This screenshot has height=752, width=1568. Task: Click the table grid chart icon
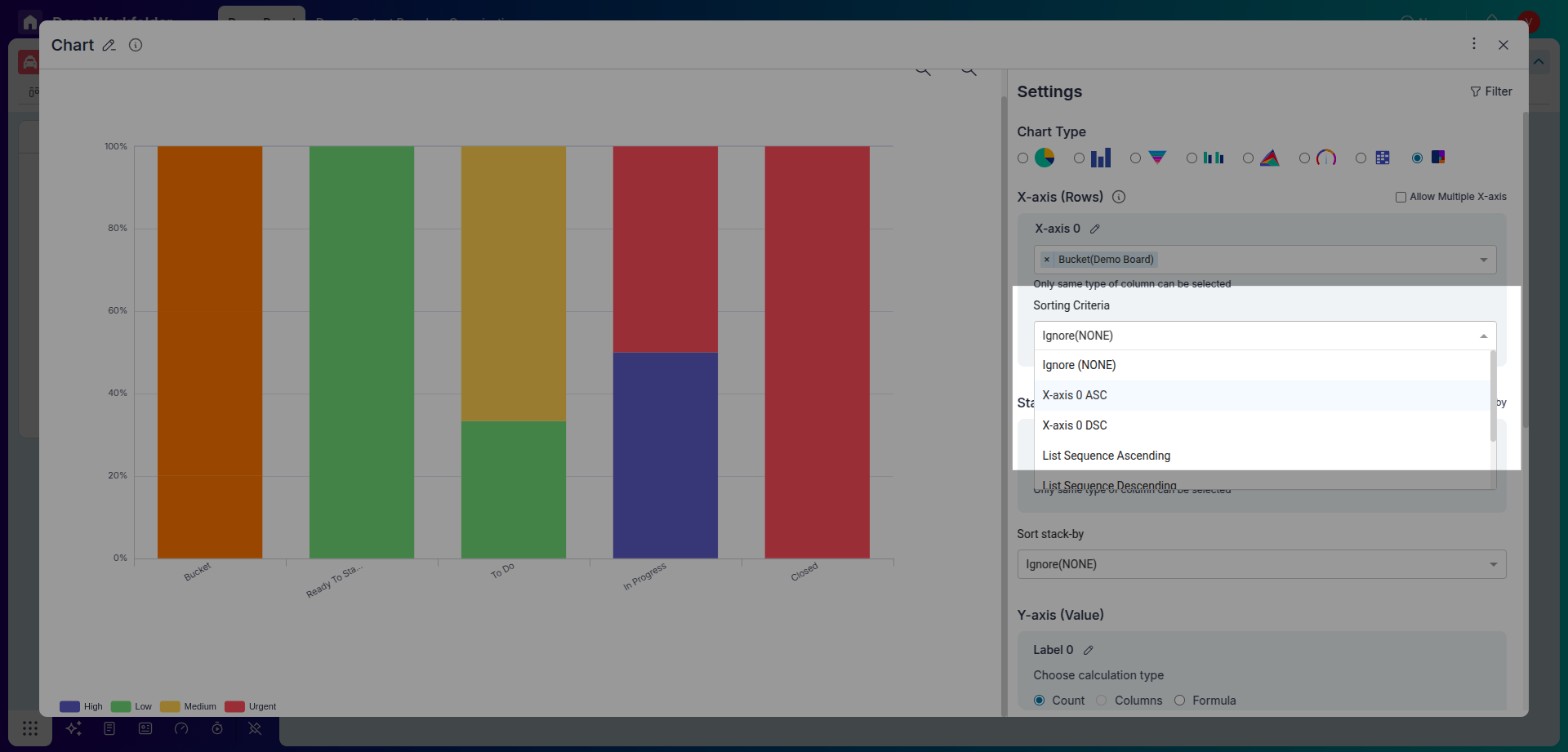point(1383,158)
